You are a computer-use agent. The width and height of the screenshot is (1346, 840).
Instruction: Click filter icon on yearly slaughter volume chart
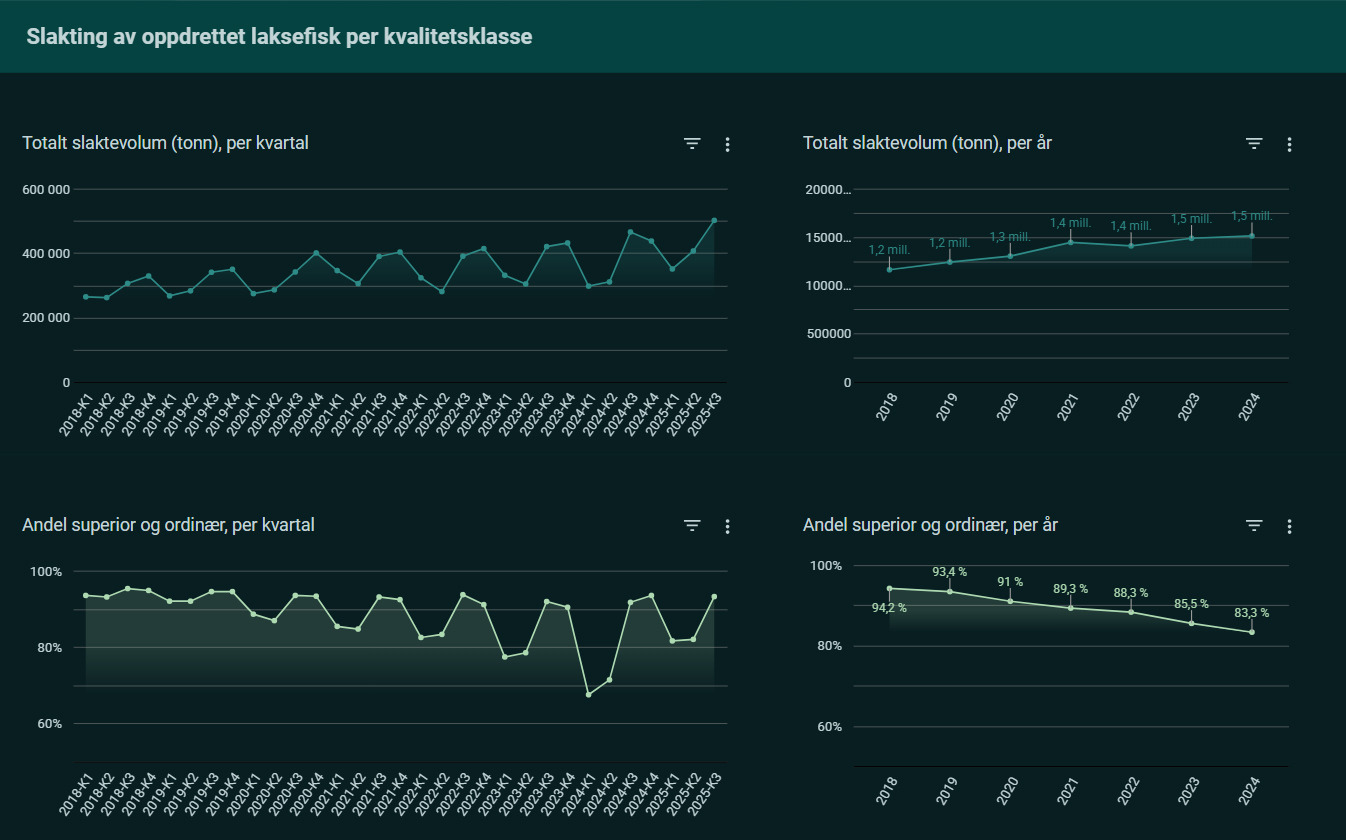(1254, 144)
